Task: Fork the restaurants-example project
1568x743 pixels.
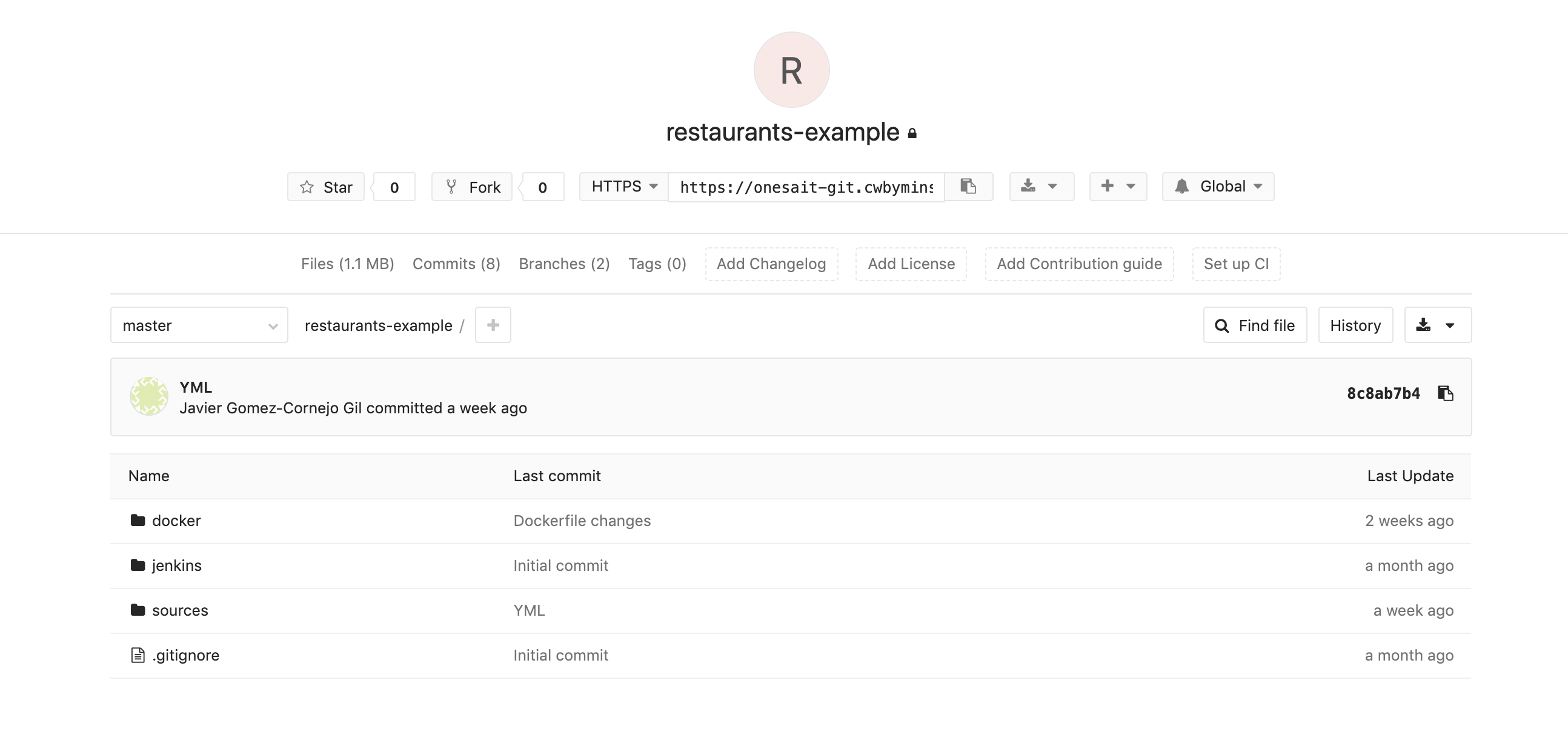Action: 473,187
